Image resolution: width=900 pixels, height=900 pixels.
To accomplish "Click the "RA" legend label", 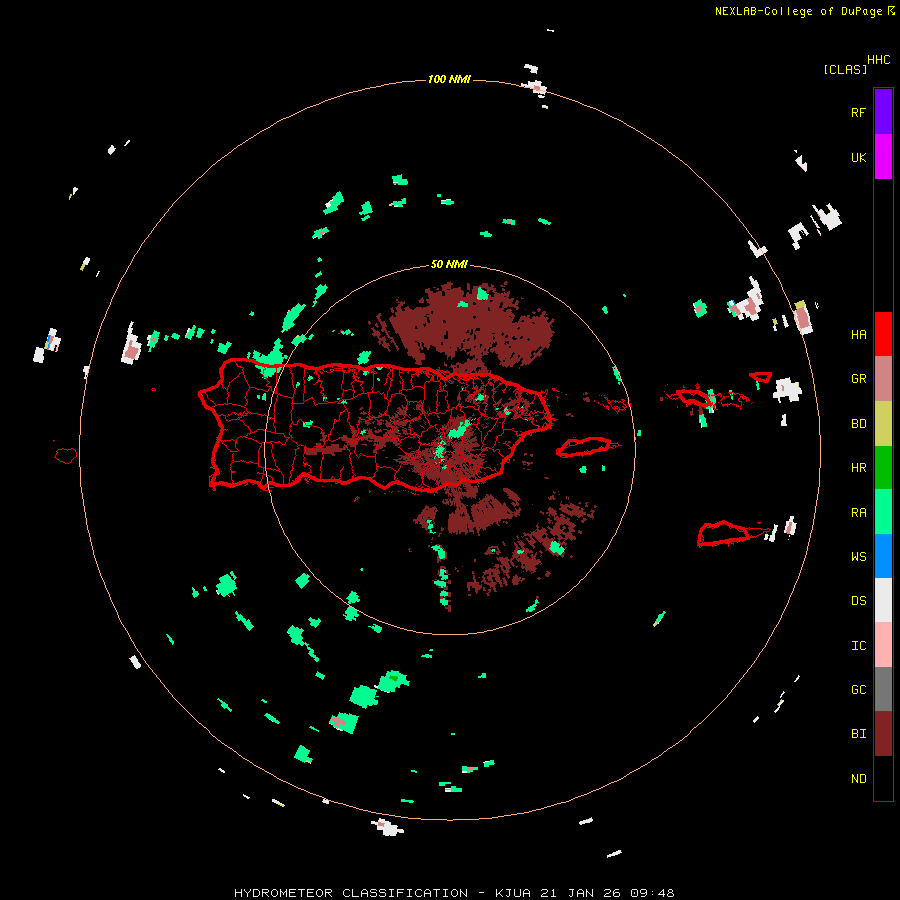I will click(x=858, y=513).
